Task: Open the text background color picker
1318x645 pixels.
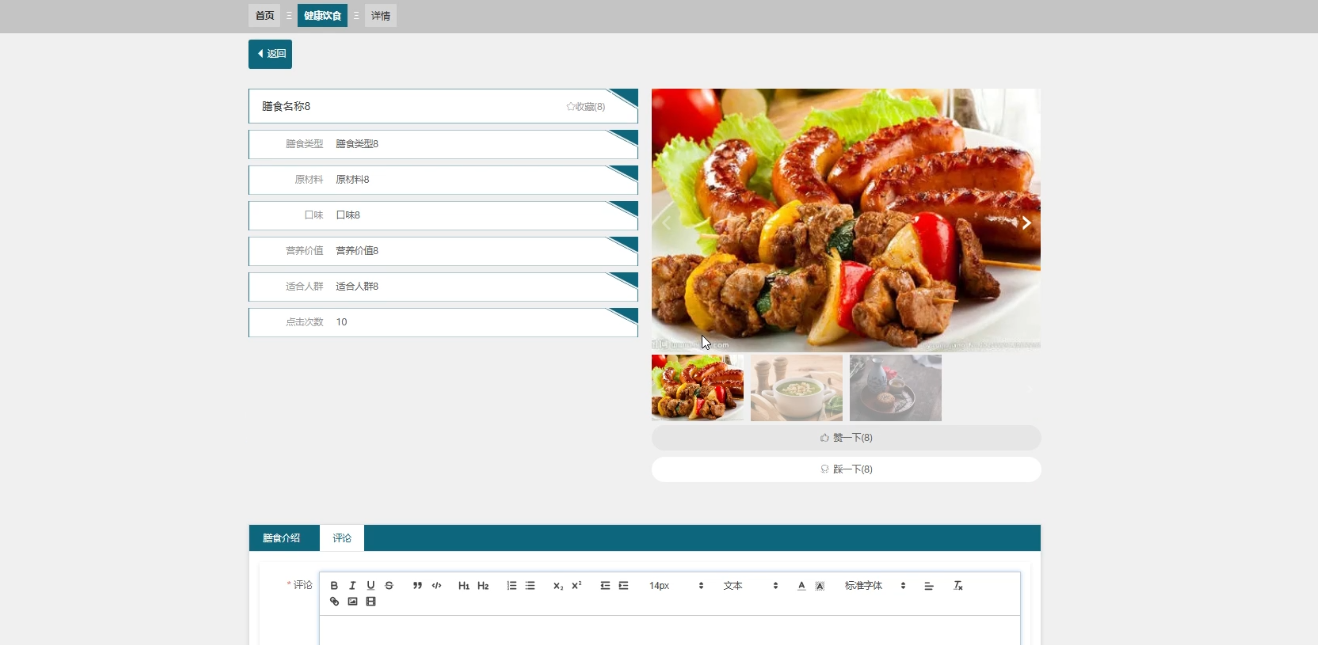Action: point(820,586)
